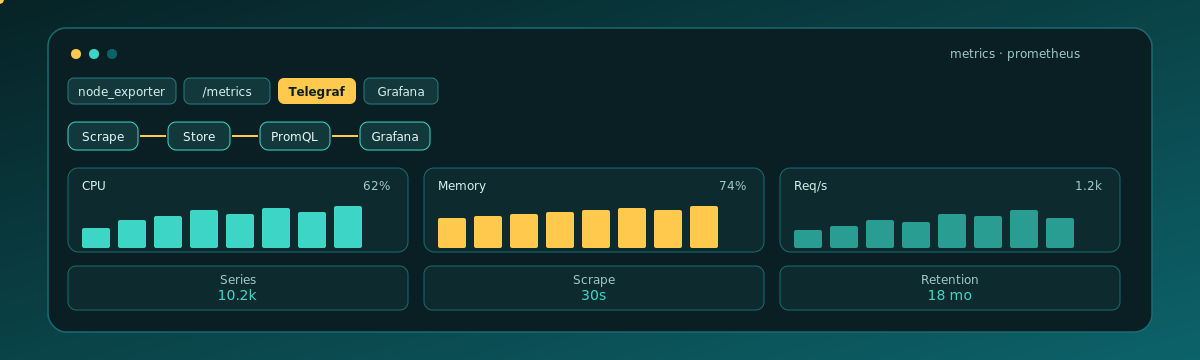The height and width of the screenshot is (360, 1200).
Task: Open the CPU chart panel
Action: 238,210
